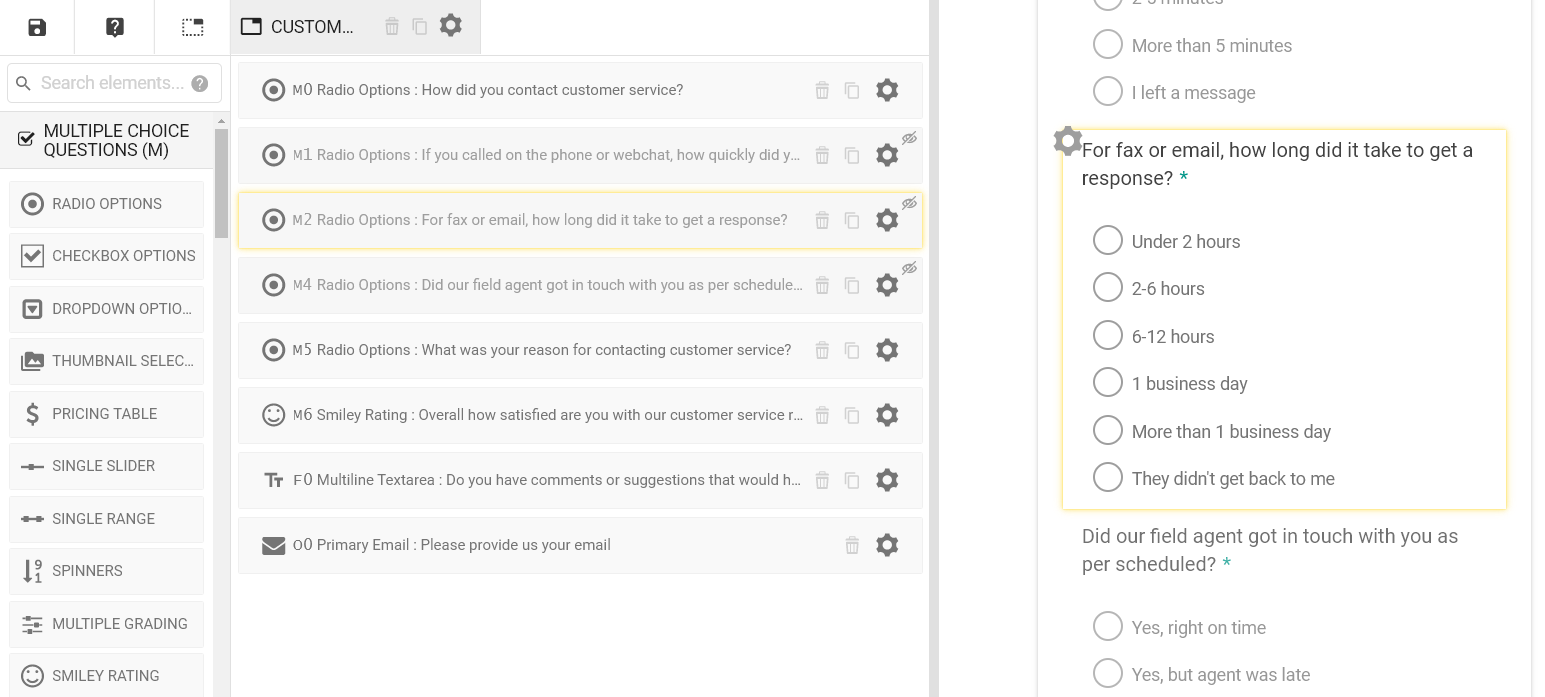Screen dimensions: 1545x697
Task: Select the "Under 2 hours" radio option
Action: [1107, 241]
